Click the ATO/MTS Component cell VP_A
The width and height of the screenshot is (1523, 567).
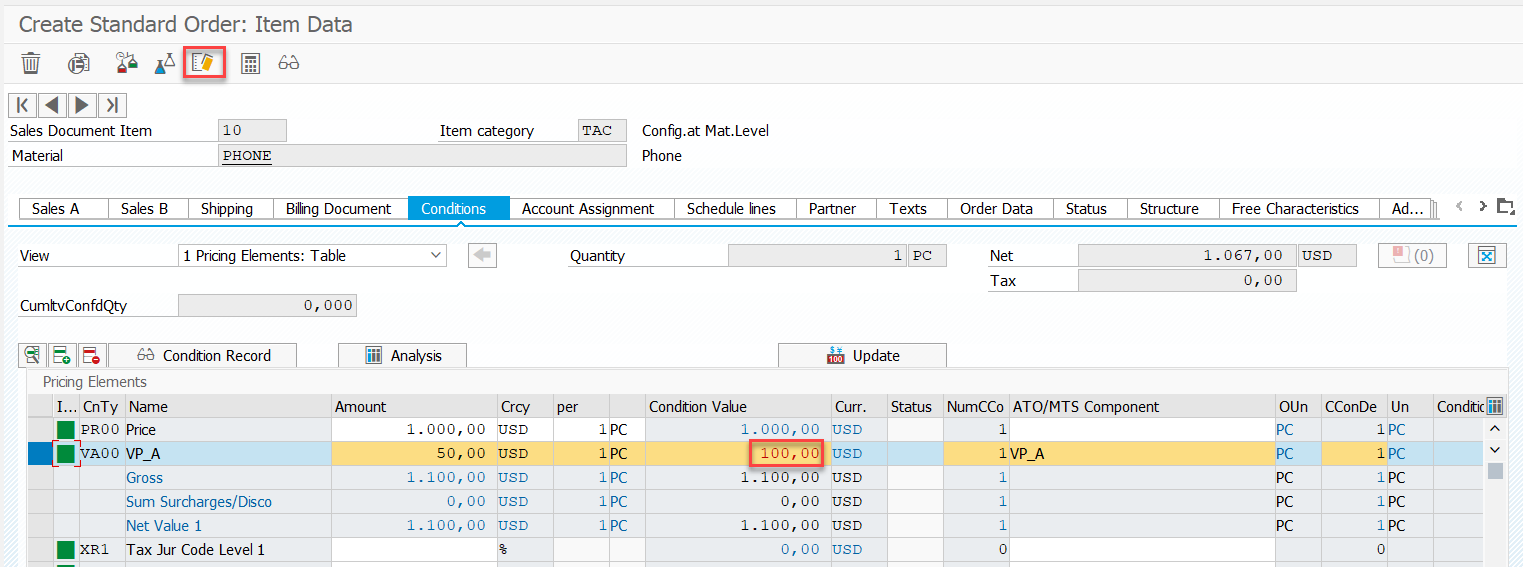coord(1140,454)
